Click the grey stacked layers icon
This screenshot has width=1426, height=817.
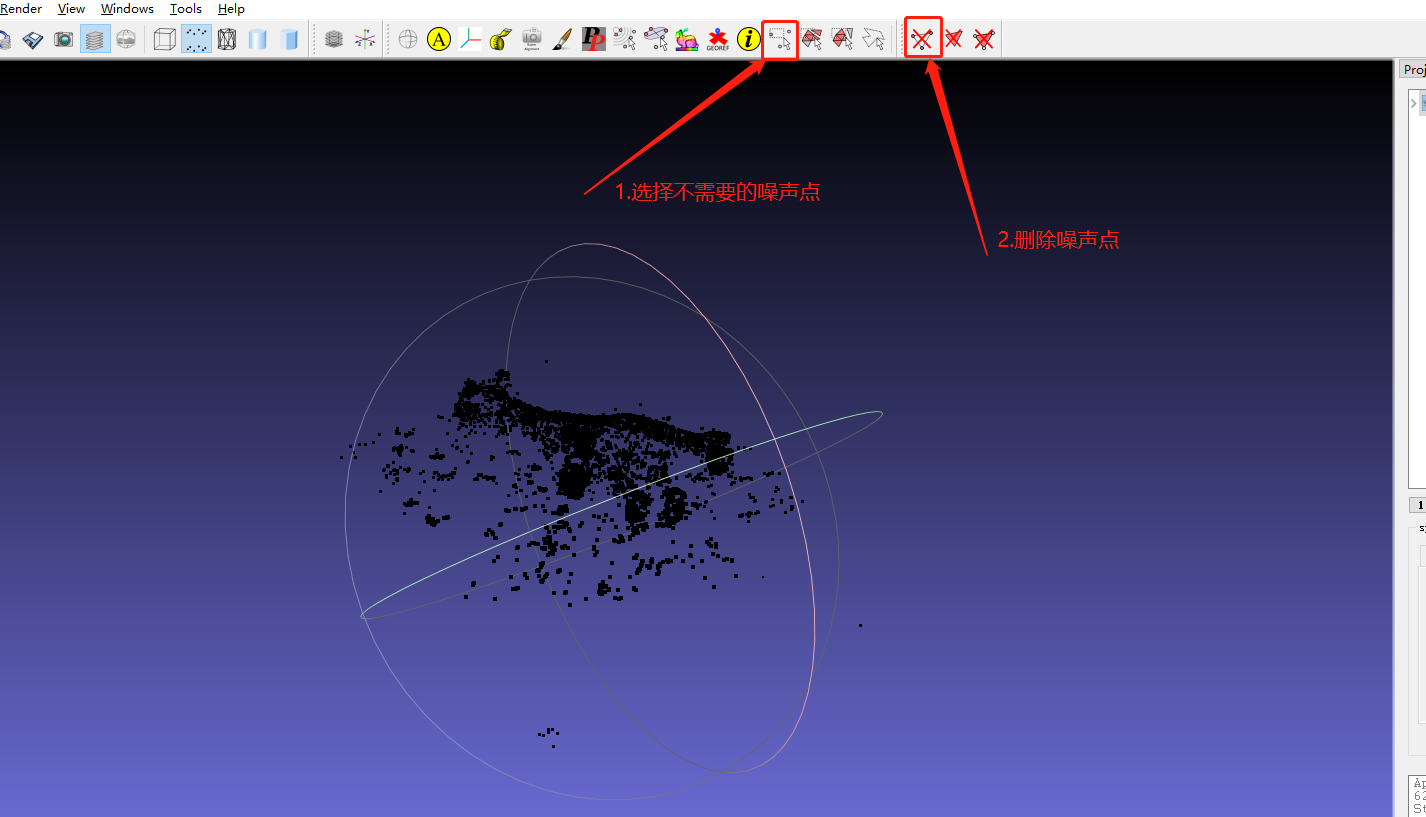[x=334, y=39]
